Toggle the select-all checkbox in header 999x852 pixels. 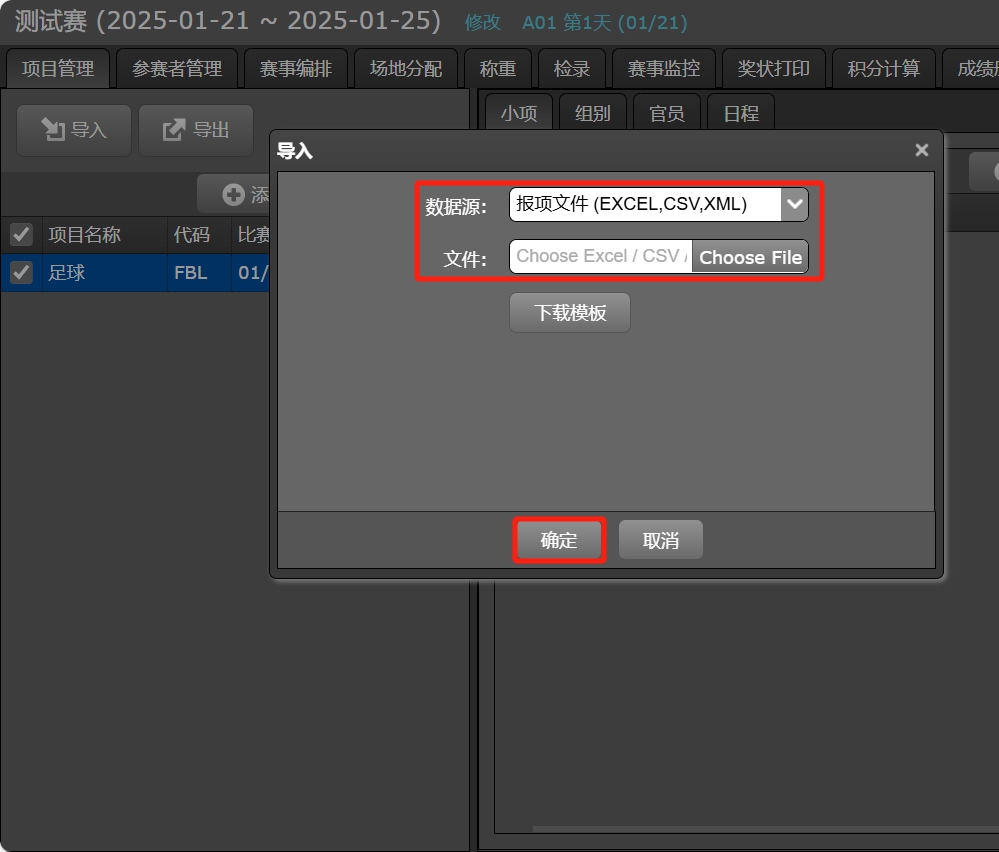click(x=21, y=235)
